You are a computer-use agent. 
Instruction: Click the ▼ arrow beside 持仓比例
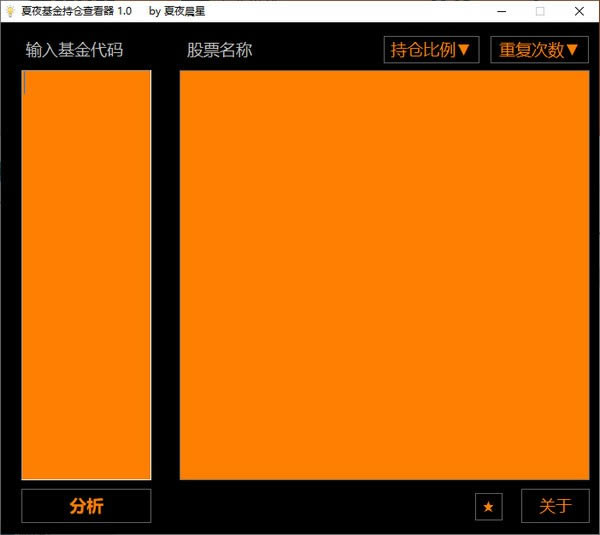(464, 50)
